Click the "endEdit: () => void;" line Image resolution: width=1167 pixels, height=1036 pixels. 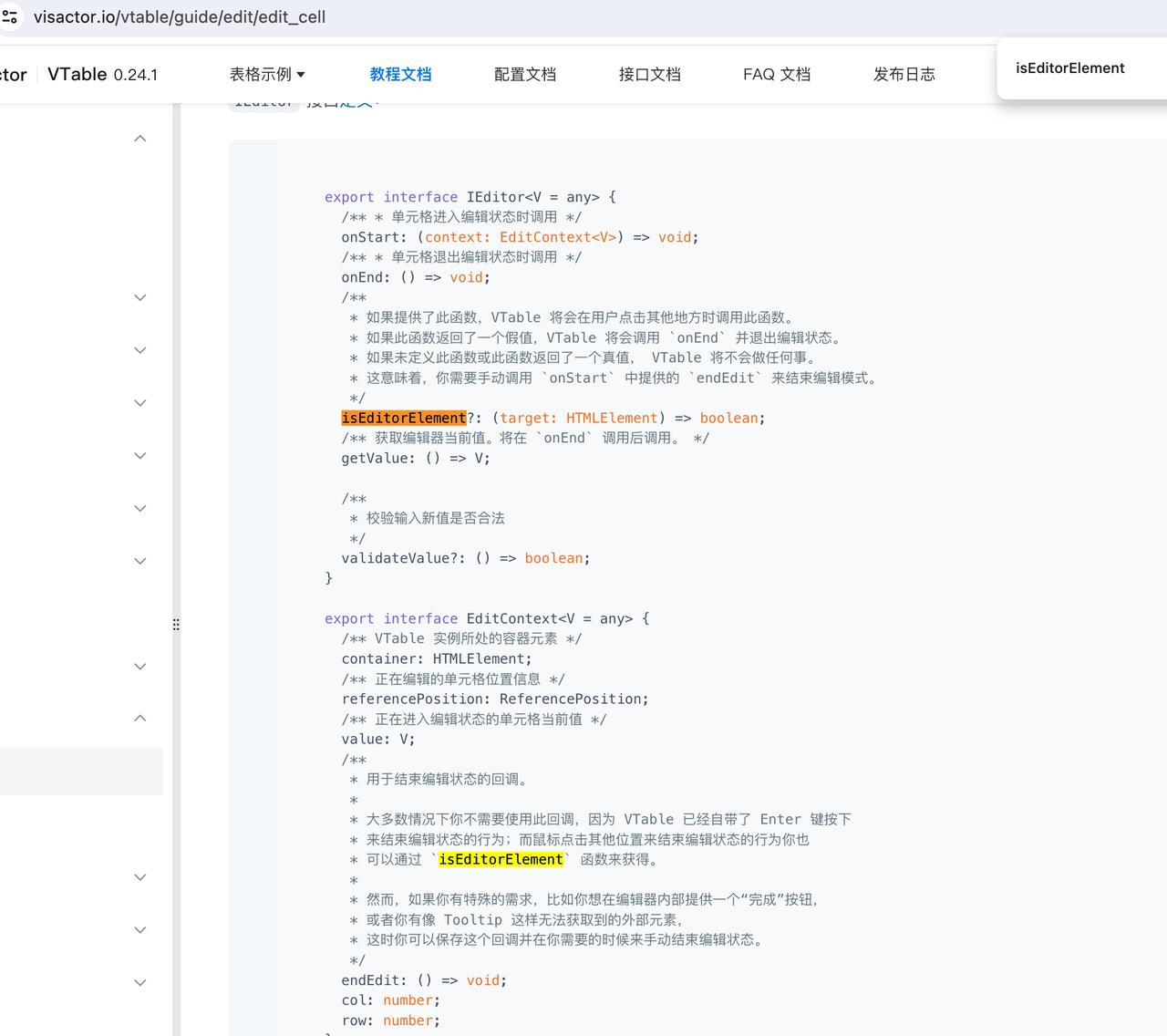coord(424,980)
